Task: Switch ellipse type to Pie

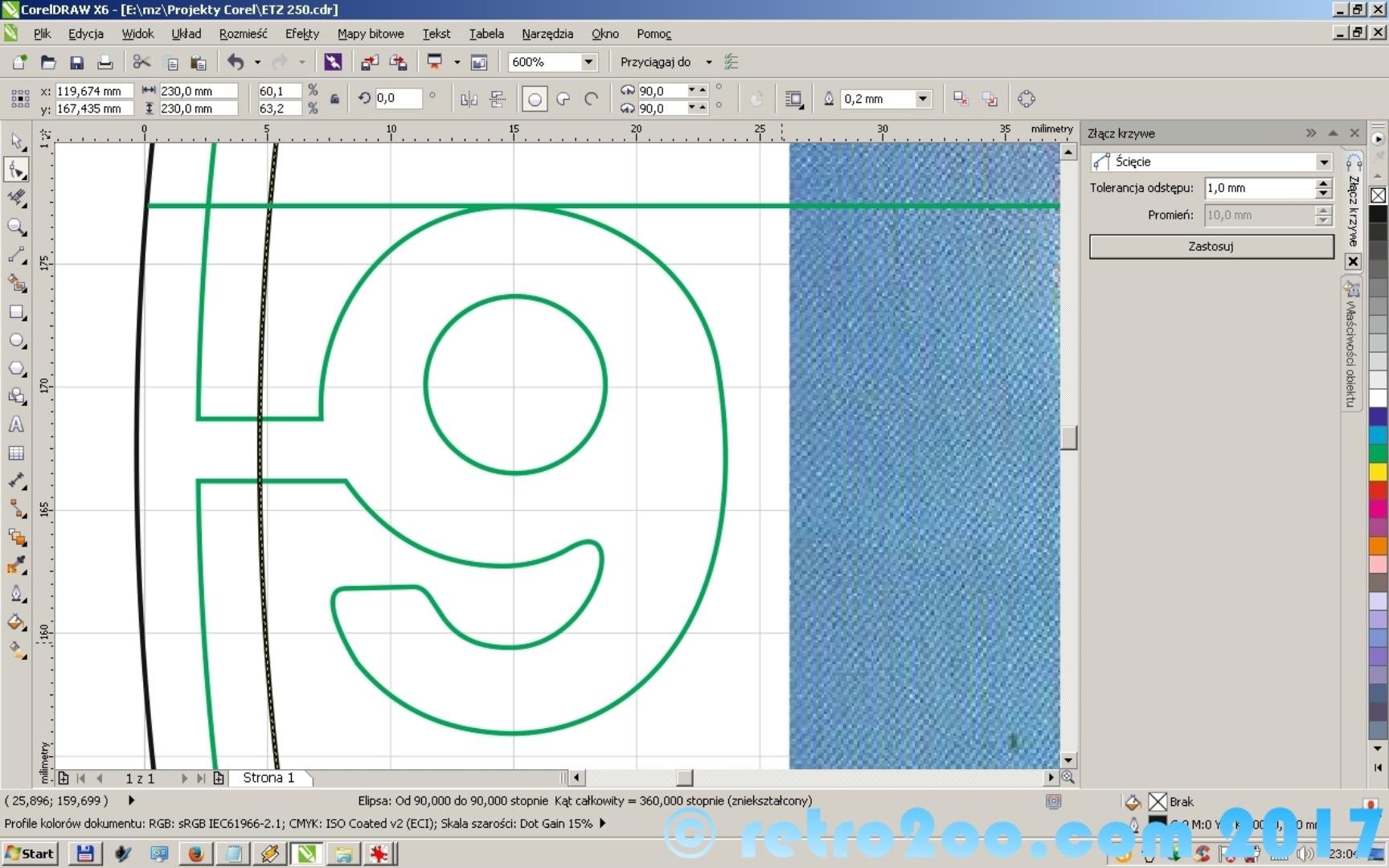Action: pos(563,100)
